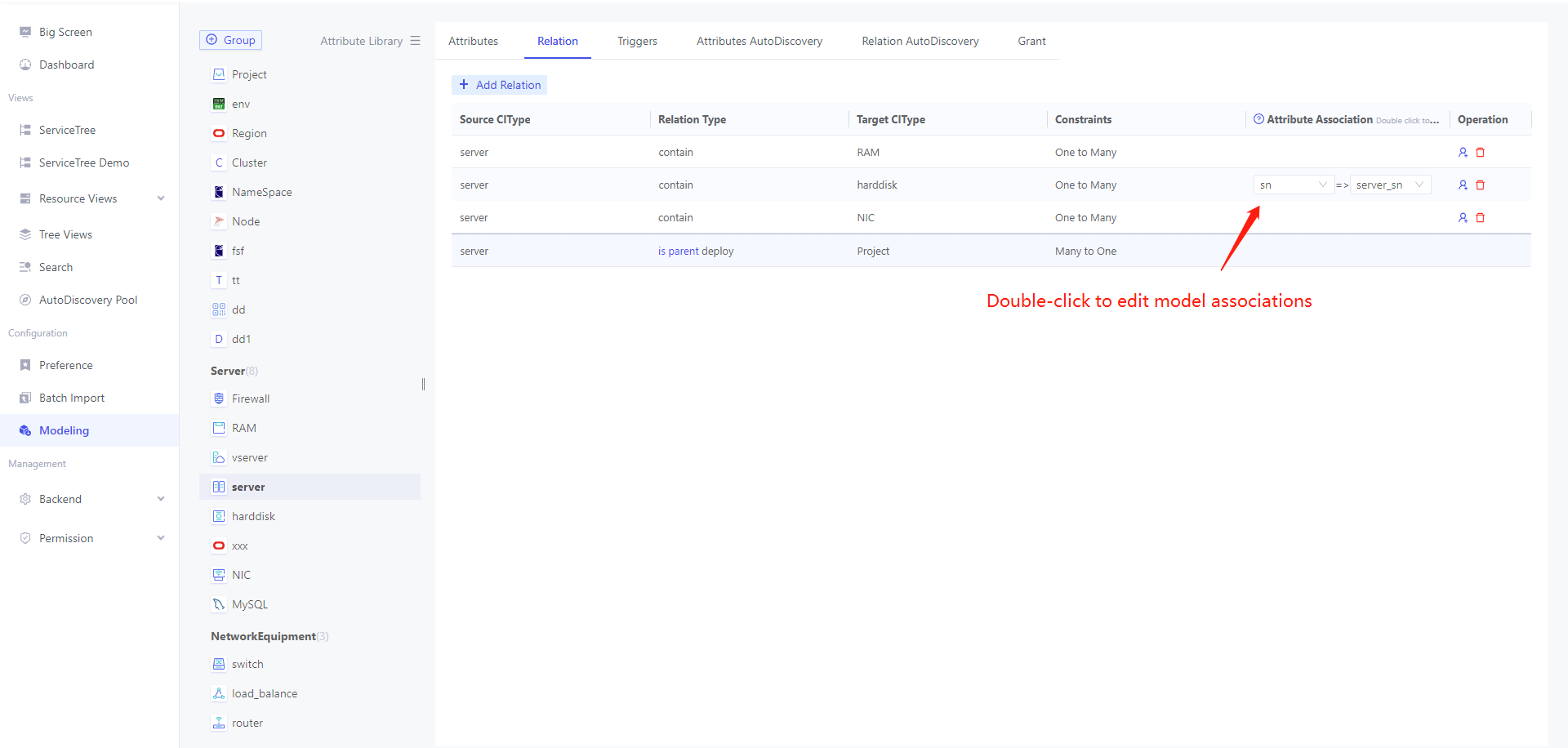Select the Cluster model
This screenshot has height=748, width=1568.
click(x=310, y=163)
